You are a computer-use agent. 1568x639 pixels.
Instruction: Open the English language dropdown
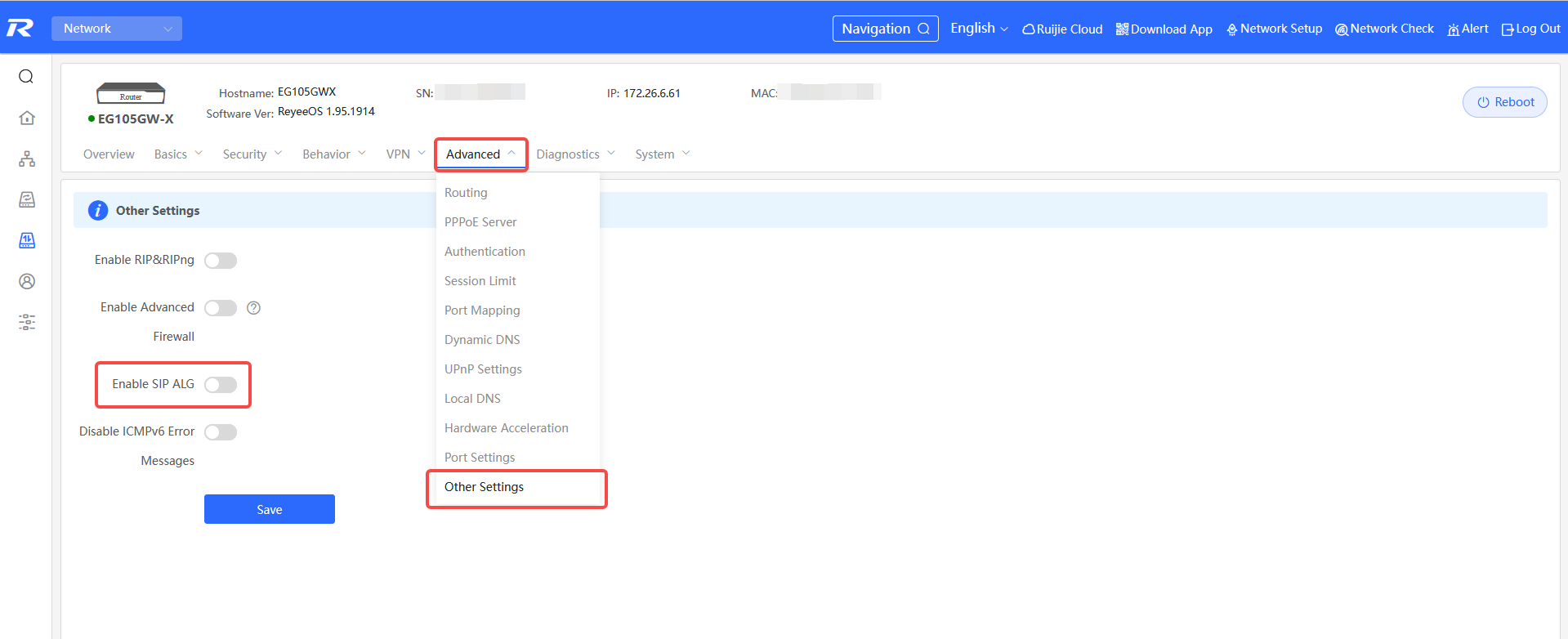979,29
